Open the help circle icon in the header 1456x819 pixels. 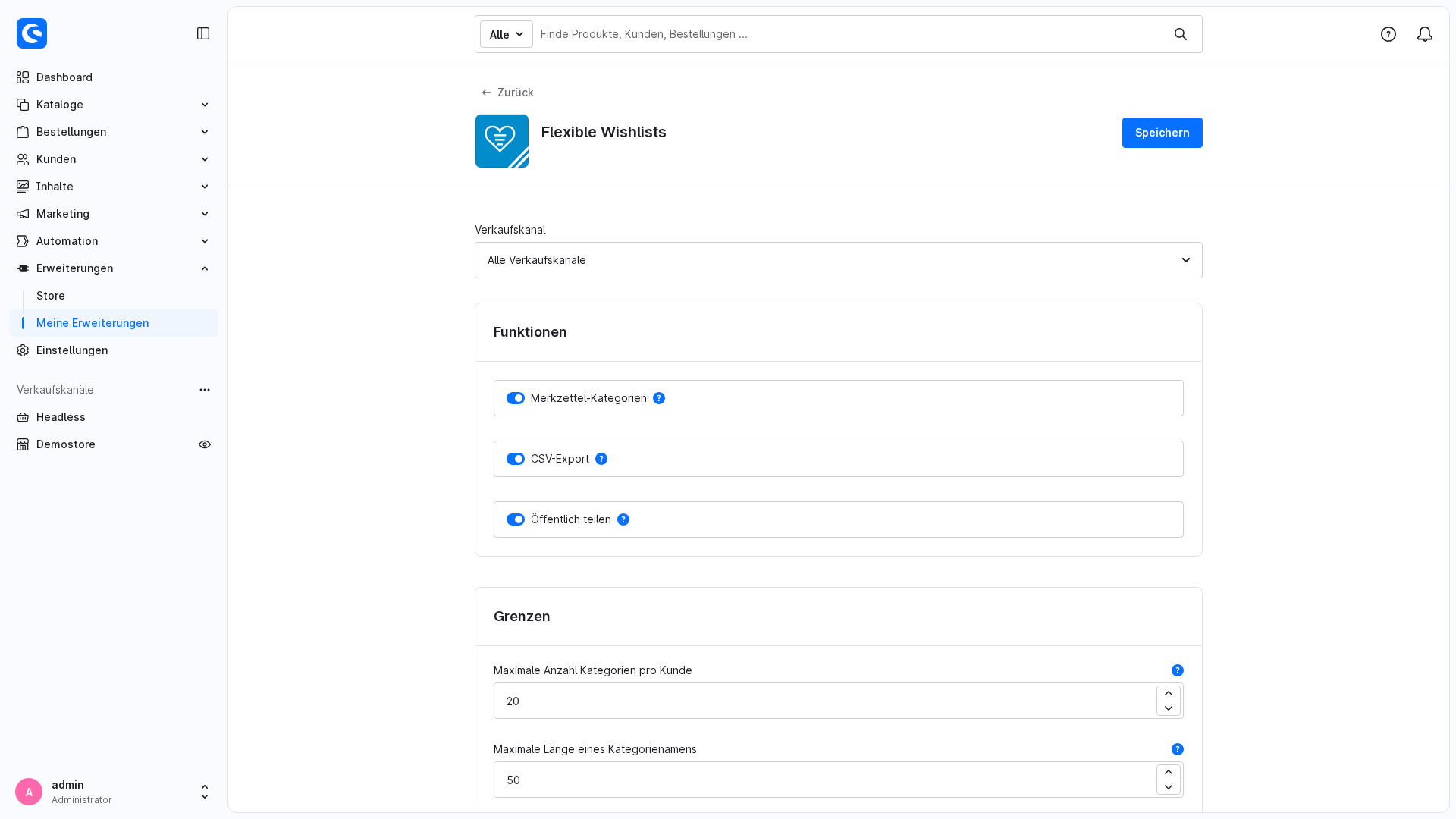[1389, 34]
